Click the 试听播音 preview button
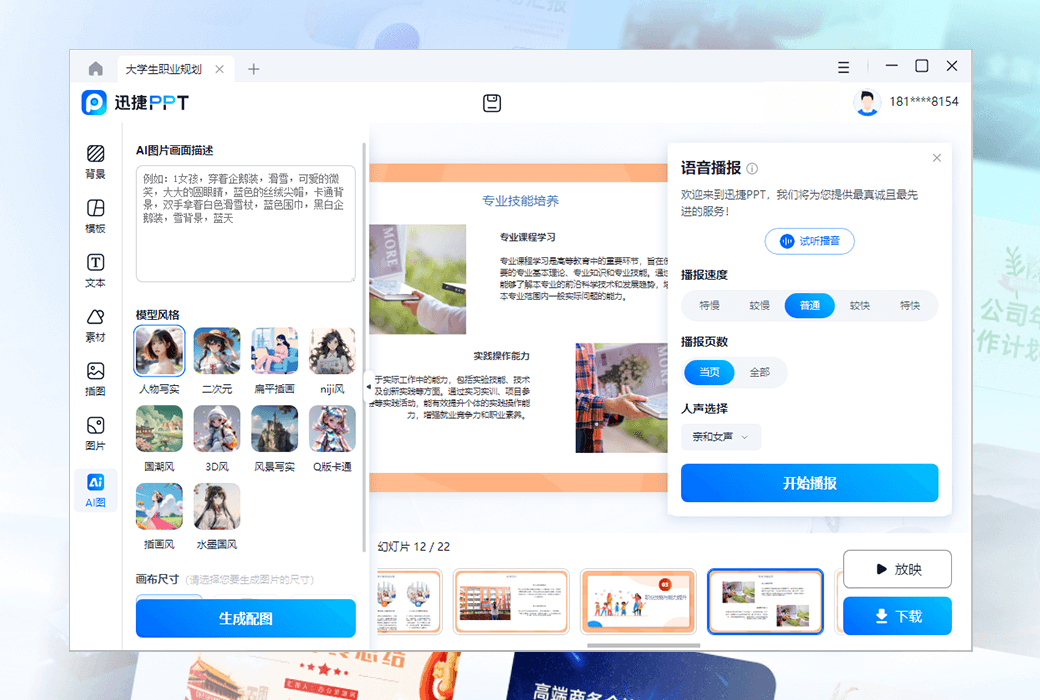Screen dimensions: 1040x700 click(x=809, y=241)
